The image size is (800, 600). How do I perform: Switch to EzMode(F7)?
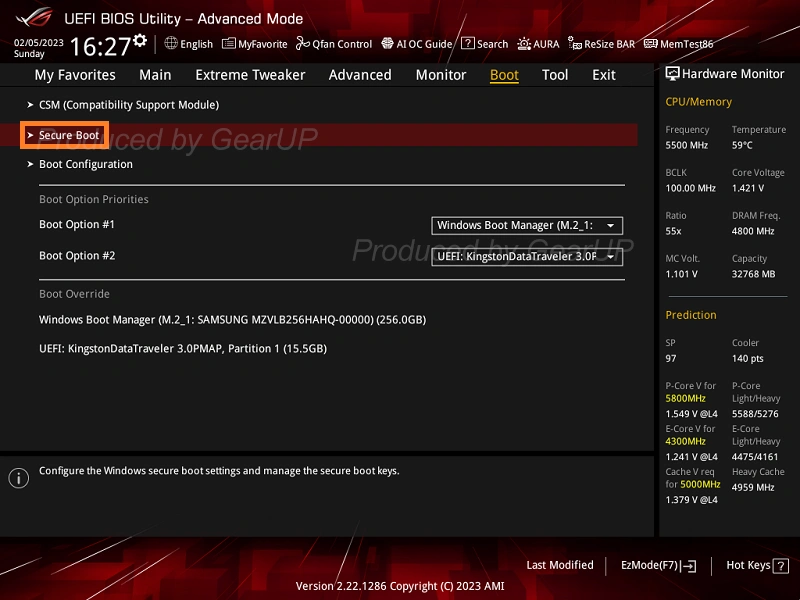point(658,566)
